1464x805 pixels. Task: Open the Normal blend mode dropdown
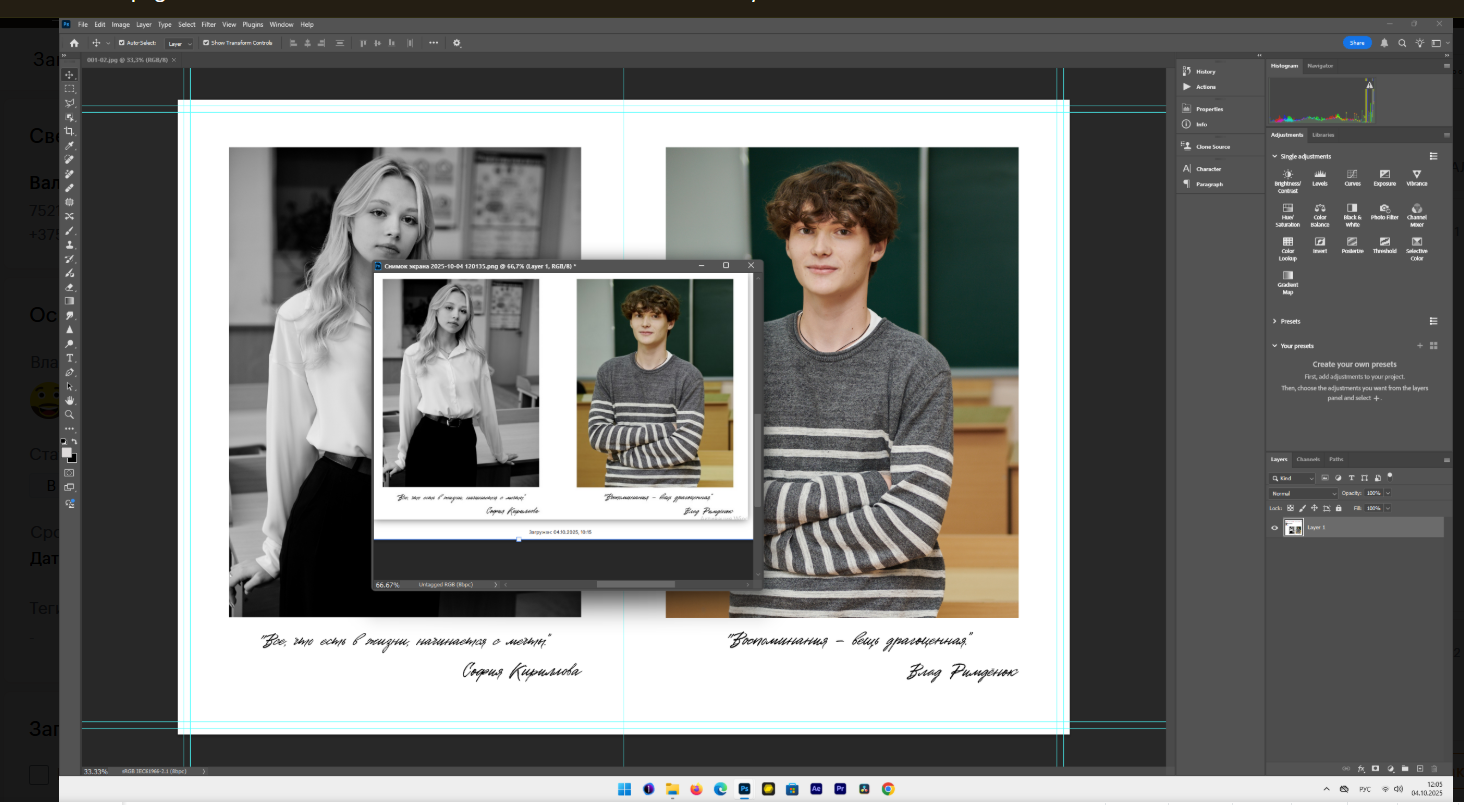click(1303, 493)
